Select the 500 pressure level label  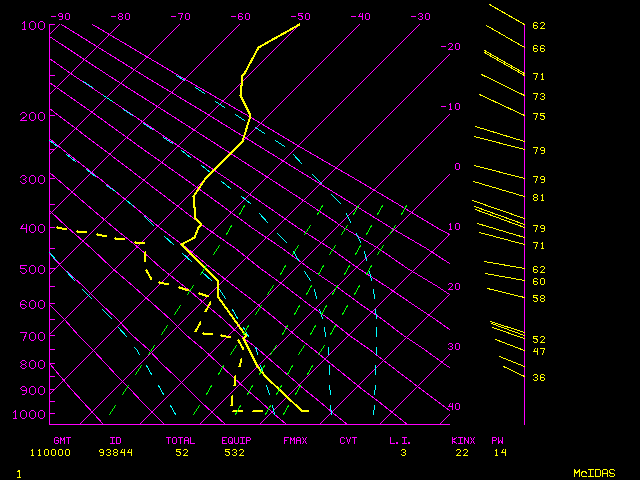point(33,269)
